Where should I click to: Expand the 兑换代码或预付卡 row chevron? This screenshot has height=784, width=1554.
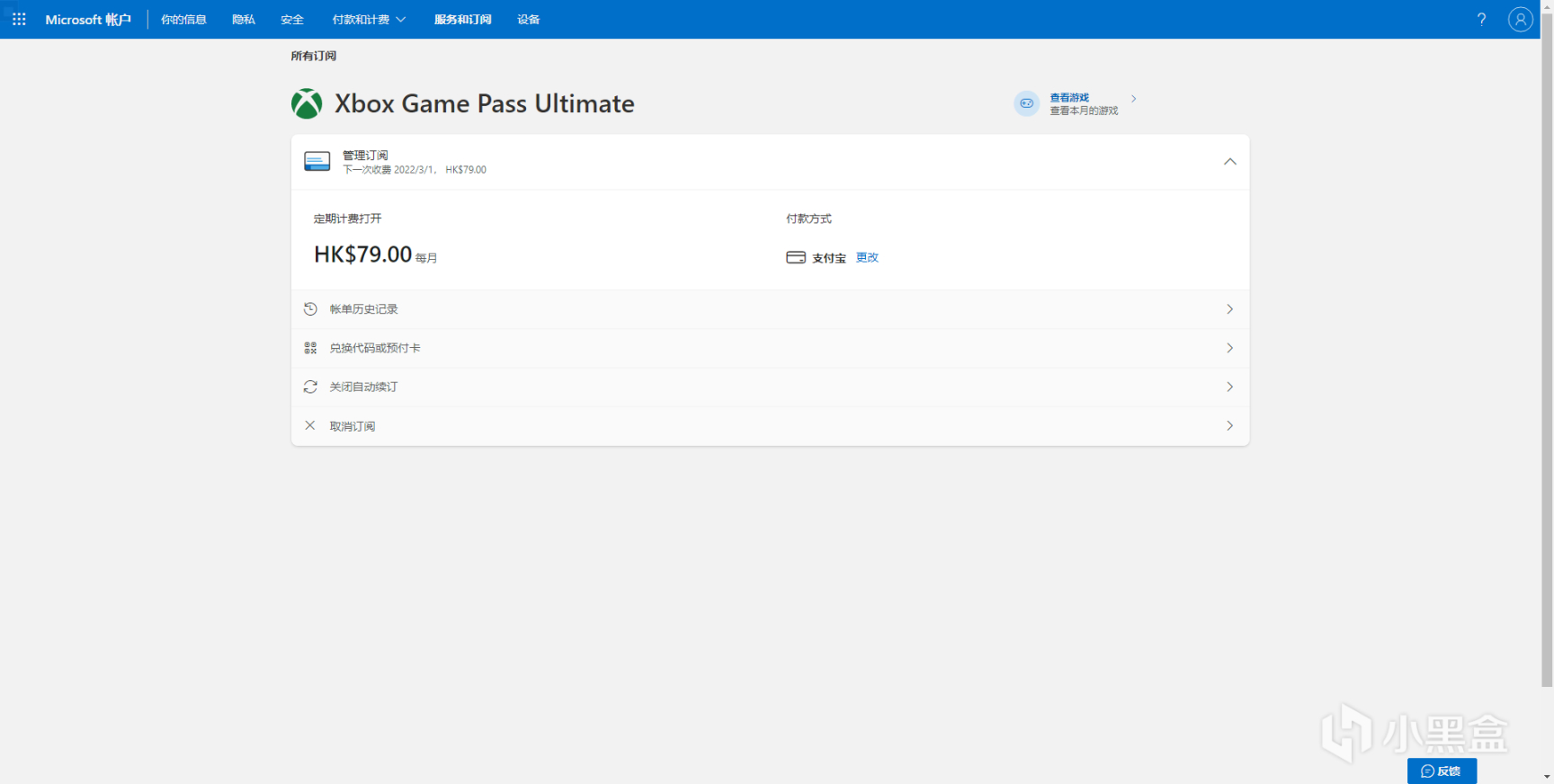point(1229,348)
